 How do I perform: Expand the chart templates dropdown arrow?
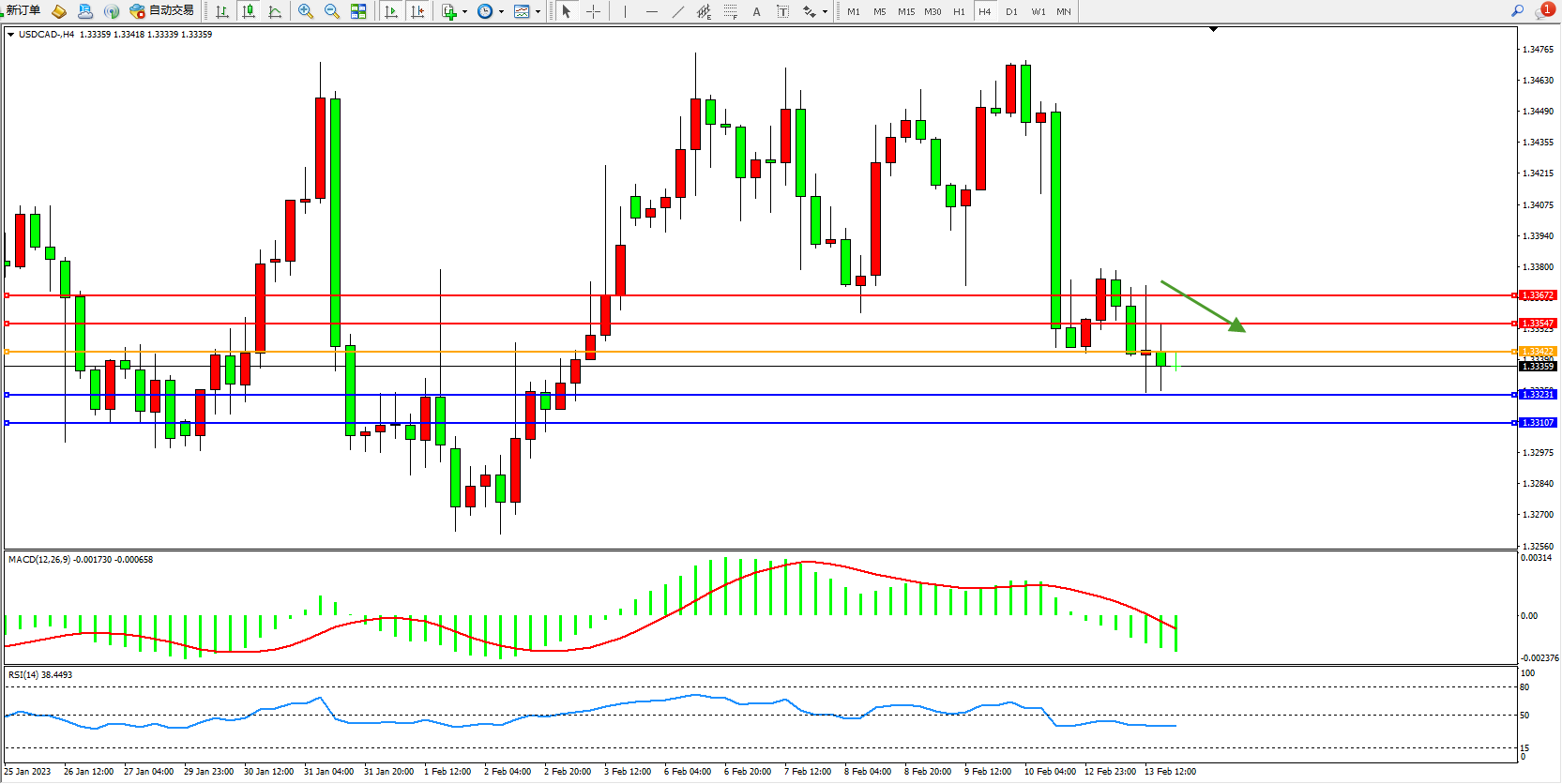(x=538, y=12)
